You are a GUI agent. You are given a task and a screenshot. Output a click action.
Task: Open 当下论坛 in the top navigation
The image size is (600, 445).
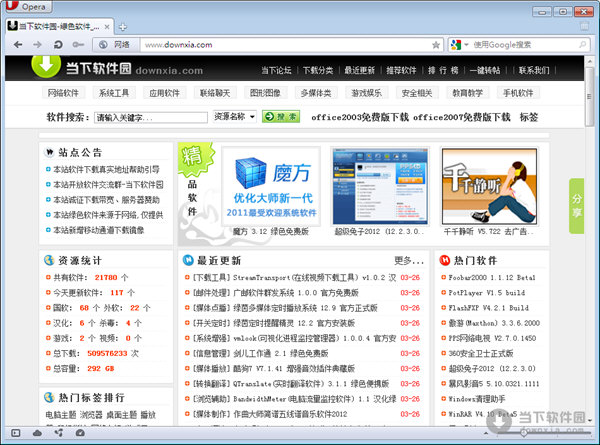(276, 70)
